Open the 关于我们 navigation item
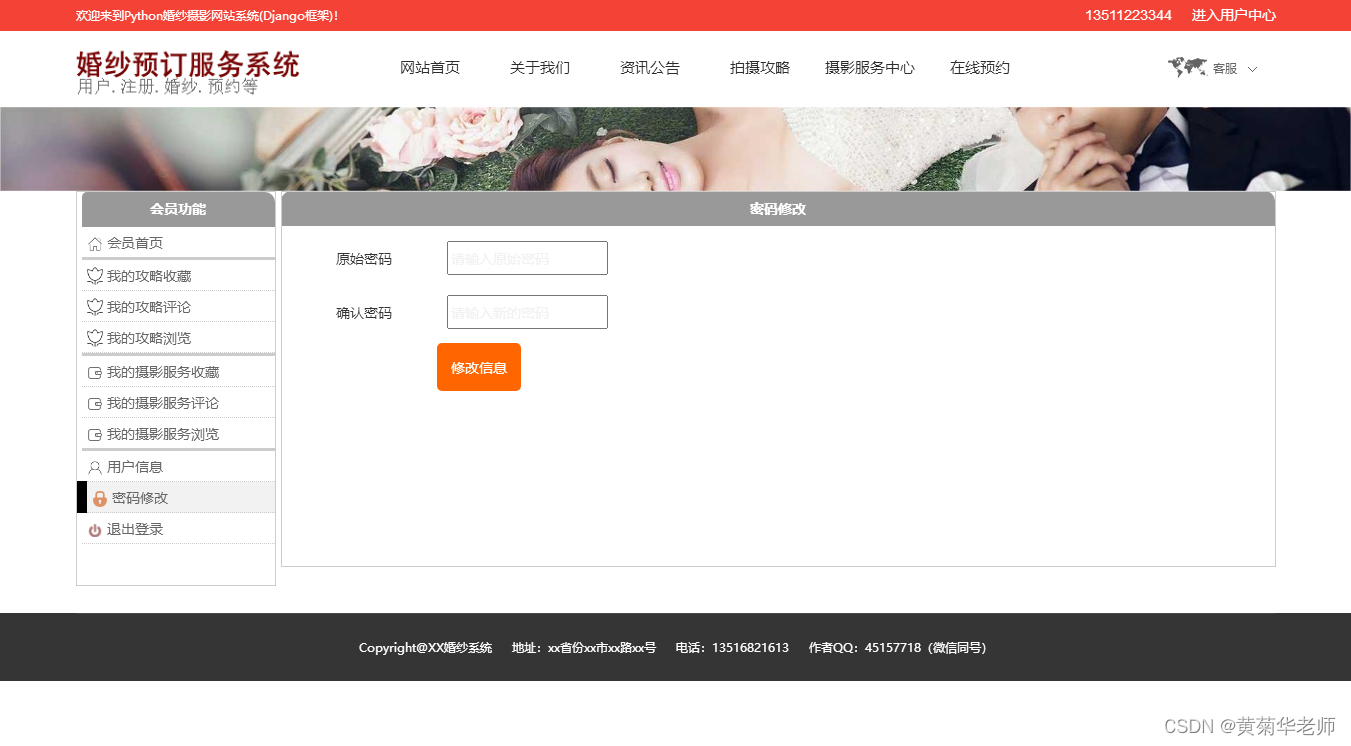 pos(540,68)
